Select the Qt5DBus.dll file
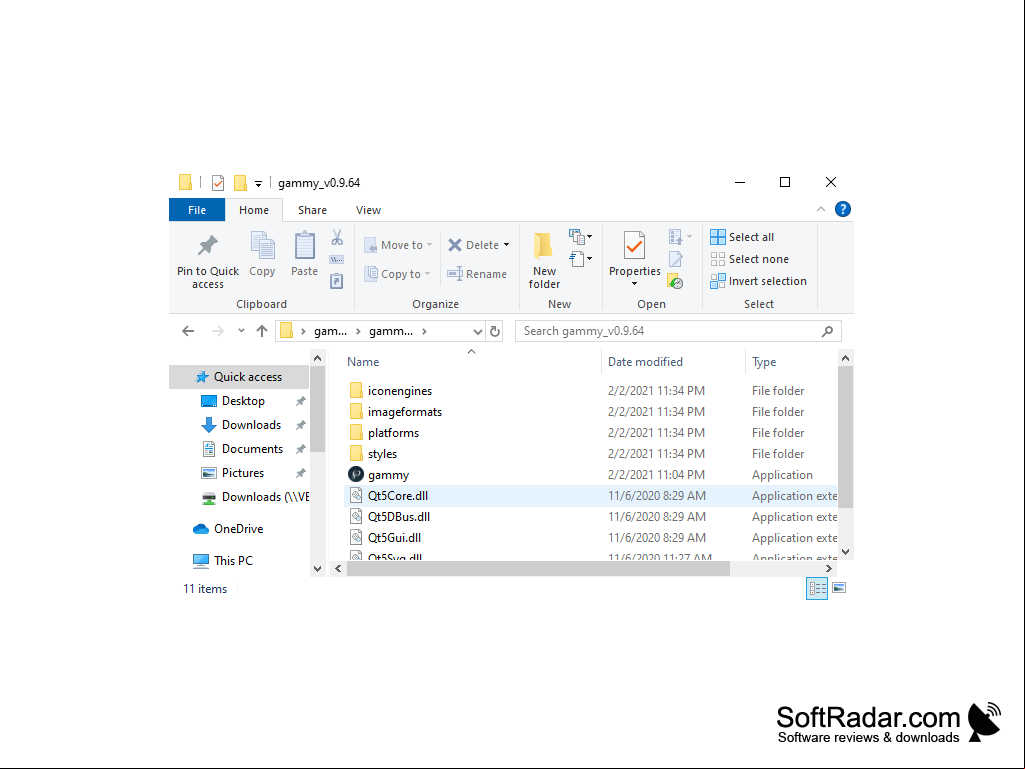The width and height of the screenshot is (1025, 769). [398, 517]
